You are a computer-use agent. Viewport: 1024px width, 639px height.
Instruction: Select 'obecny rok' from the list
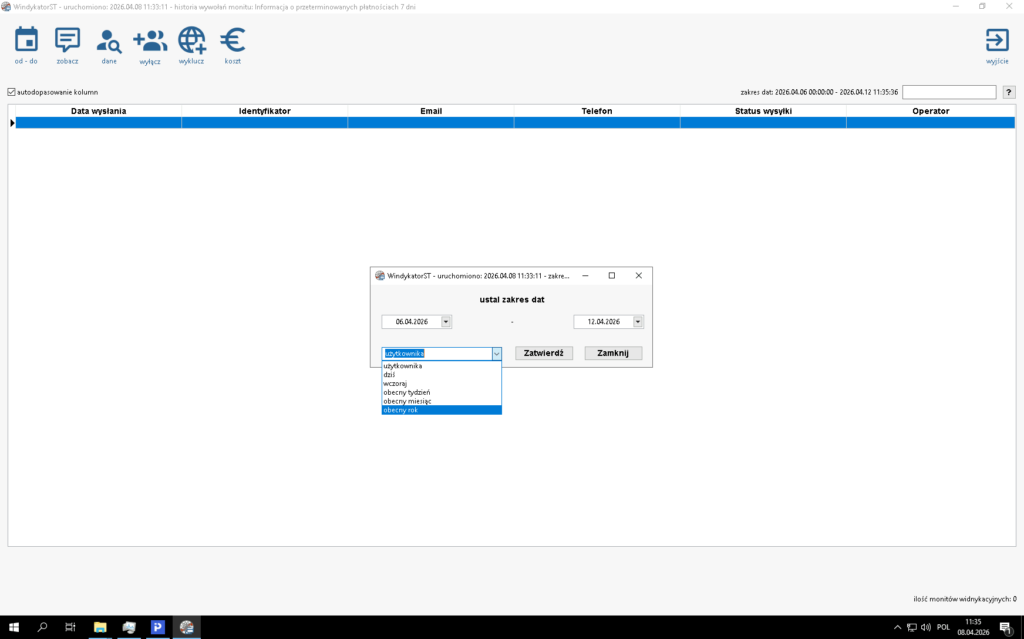point(441,410)
